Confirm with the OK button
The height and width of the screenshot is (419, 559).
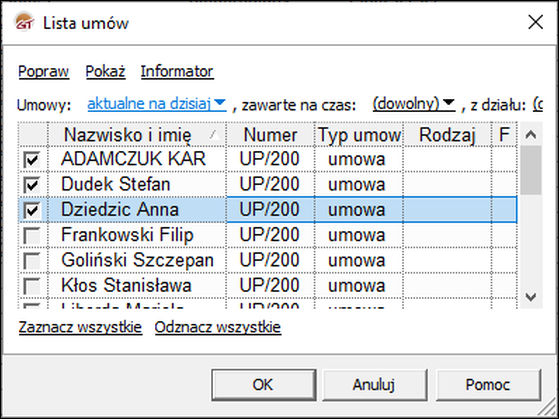tap(263, 385)
